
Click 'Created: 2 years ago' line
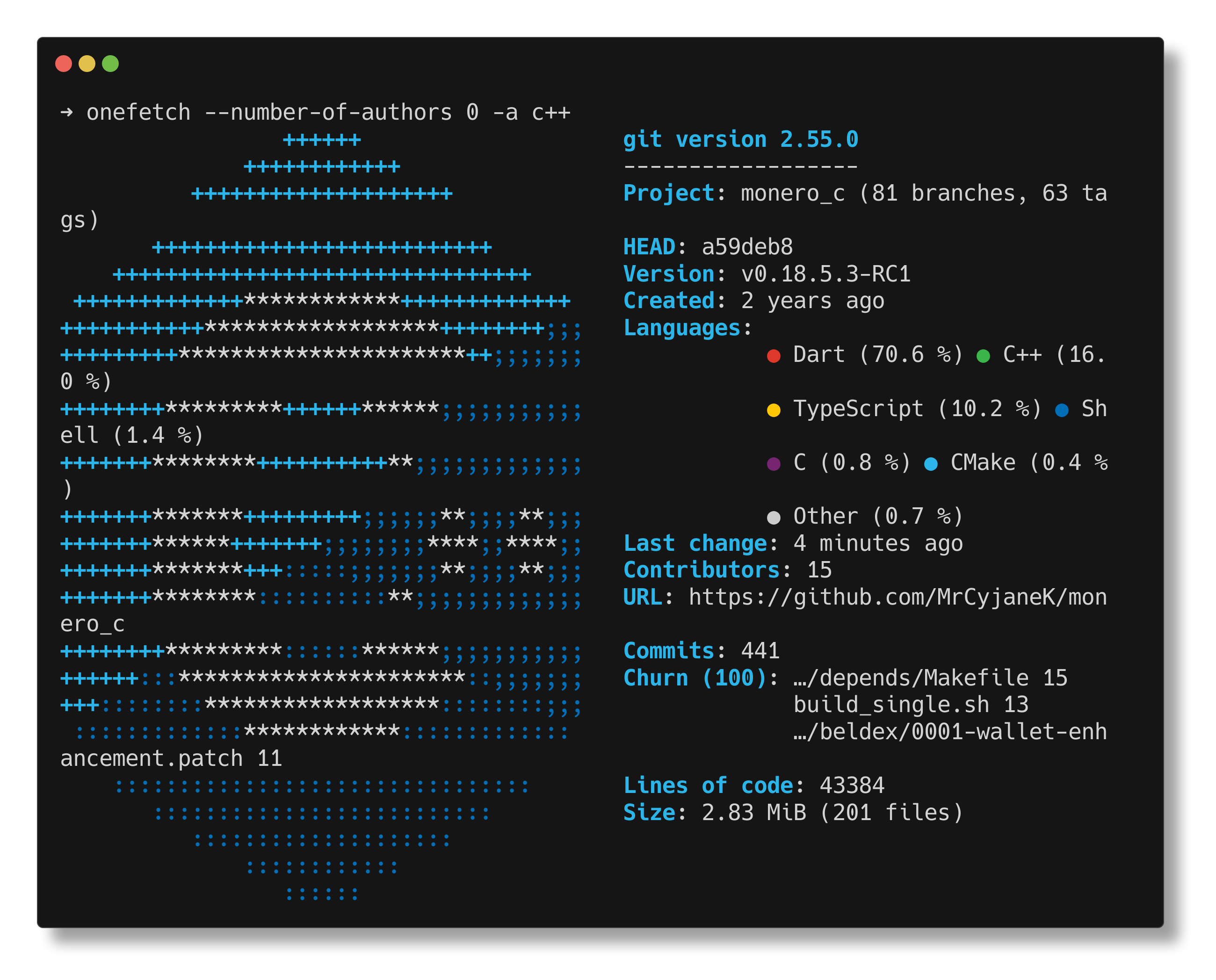[753, 301]
